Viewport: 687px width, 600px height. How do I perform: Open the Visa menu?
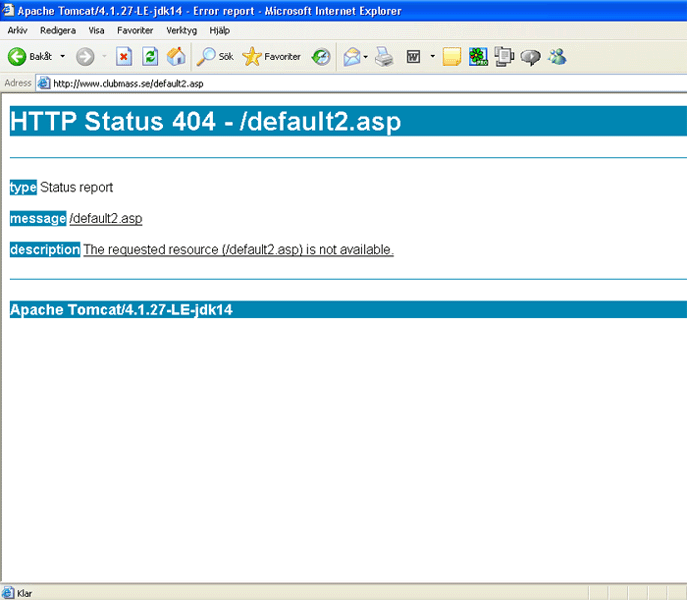(x=96, y=30)
